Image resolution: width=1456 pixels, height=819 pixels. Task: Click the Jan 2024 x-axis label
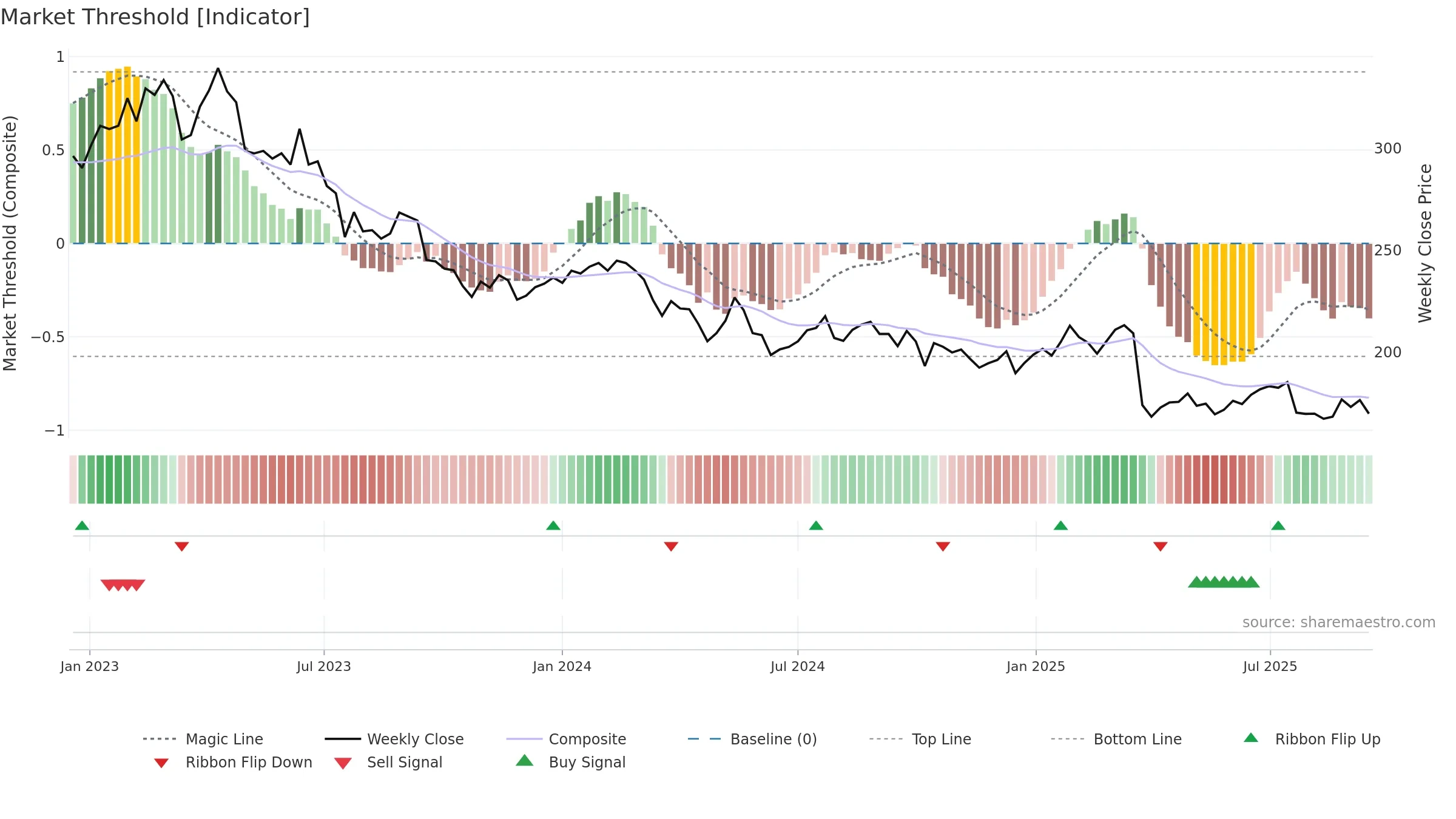[562, 666]
